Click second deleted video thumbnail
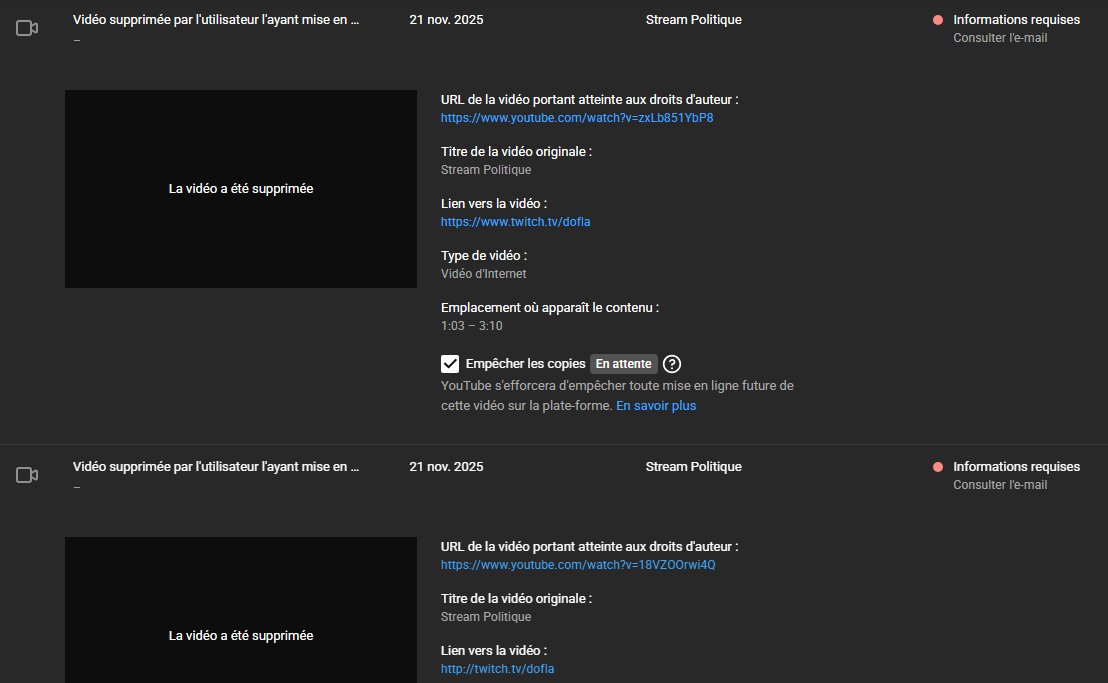Viewport: 1108px width, 683px height. [x=241, y=610]
